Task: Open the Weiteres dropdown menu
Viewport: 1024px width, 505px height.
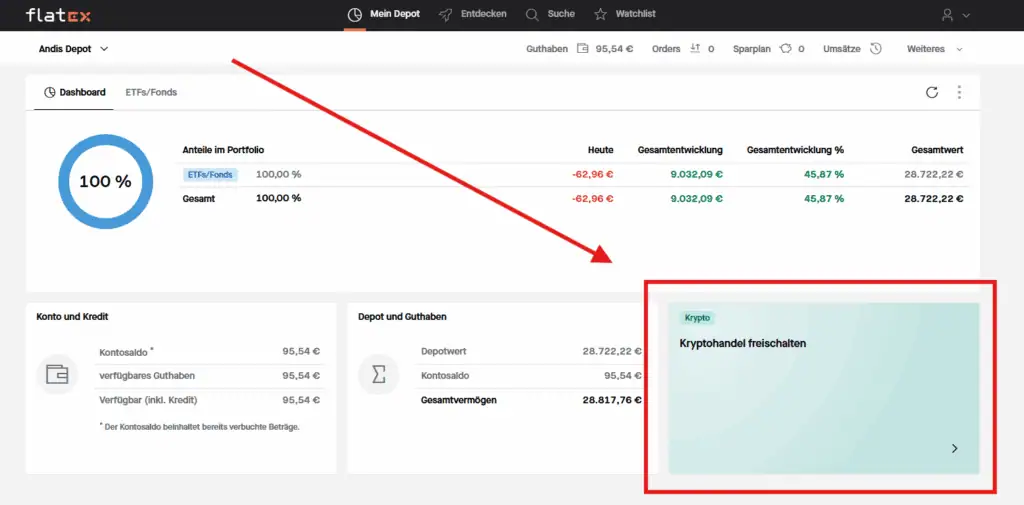Action: (934, 48)
